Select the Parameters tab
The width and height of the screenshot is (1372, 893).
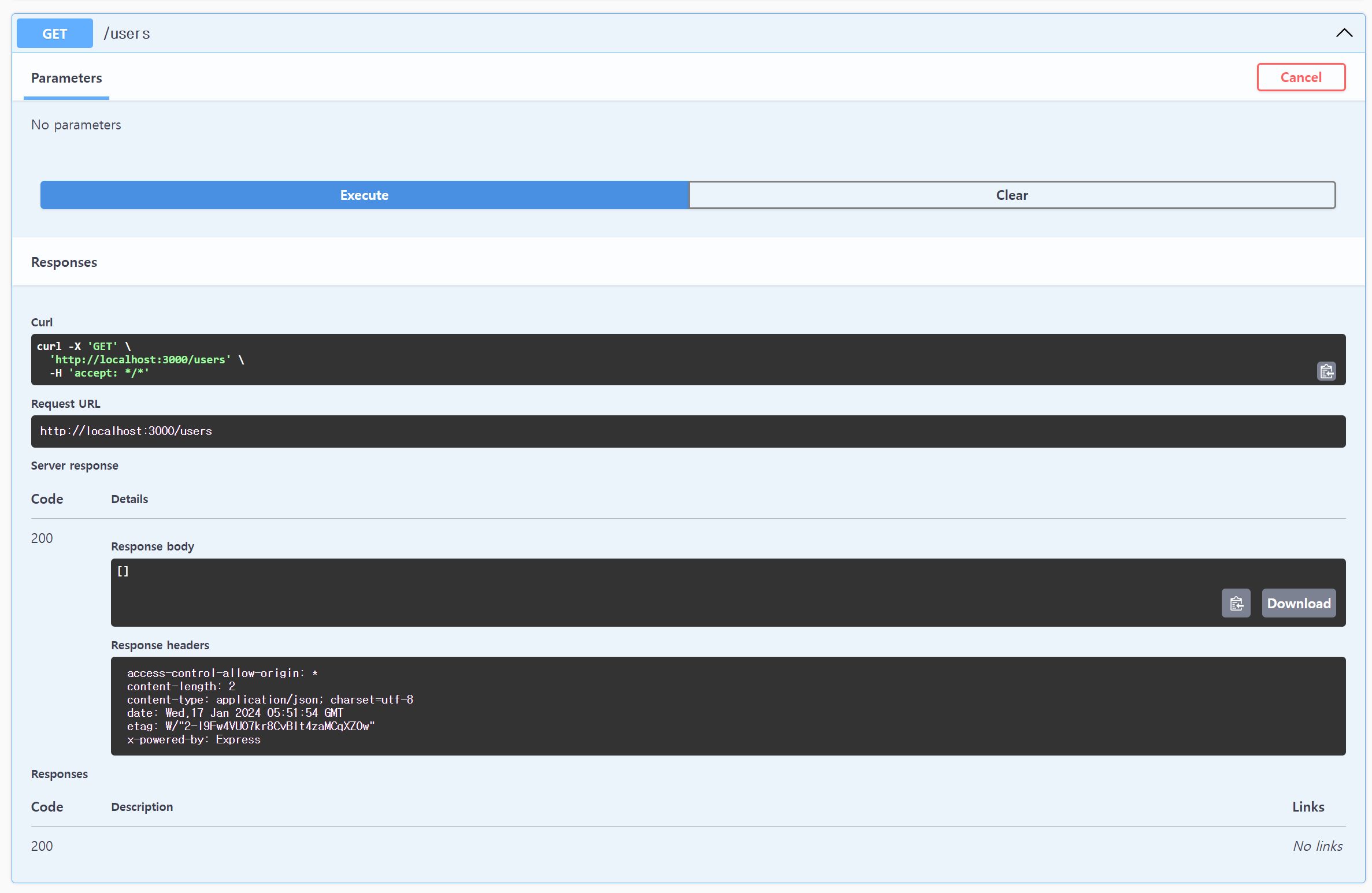66,78
